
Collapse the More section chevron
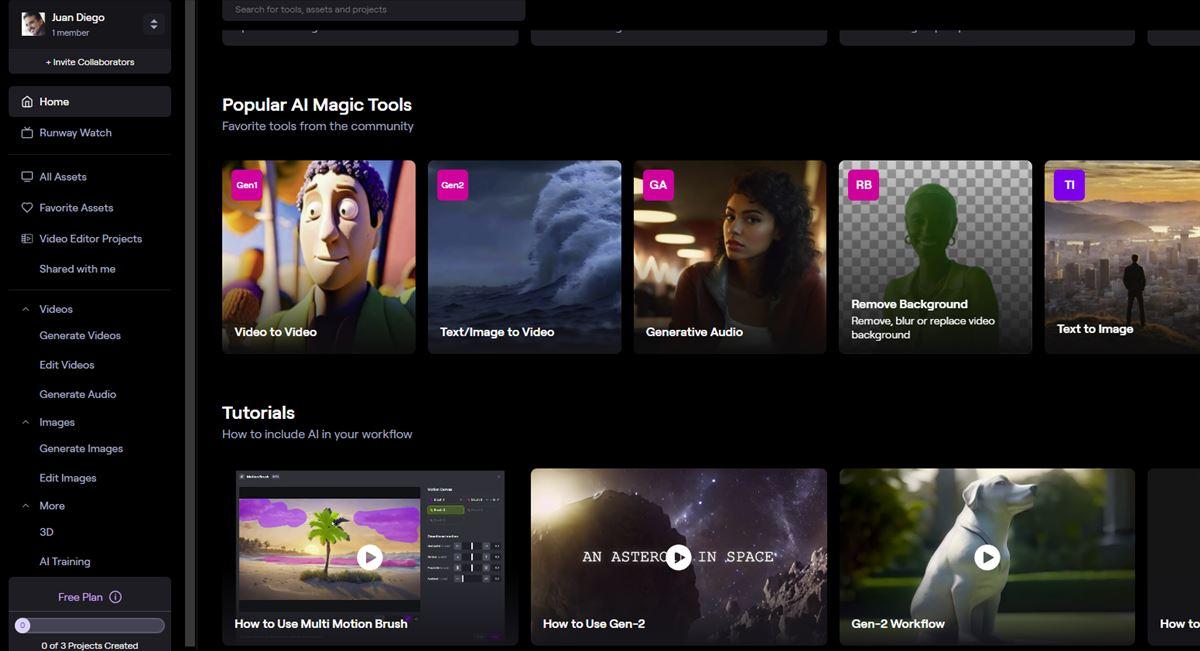pos(26,506)
